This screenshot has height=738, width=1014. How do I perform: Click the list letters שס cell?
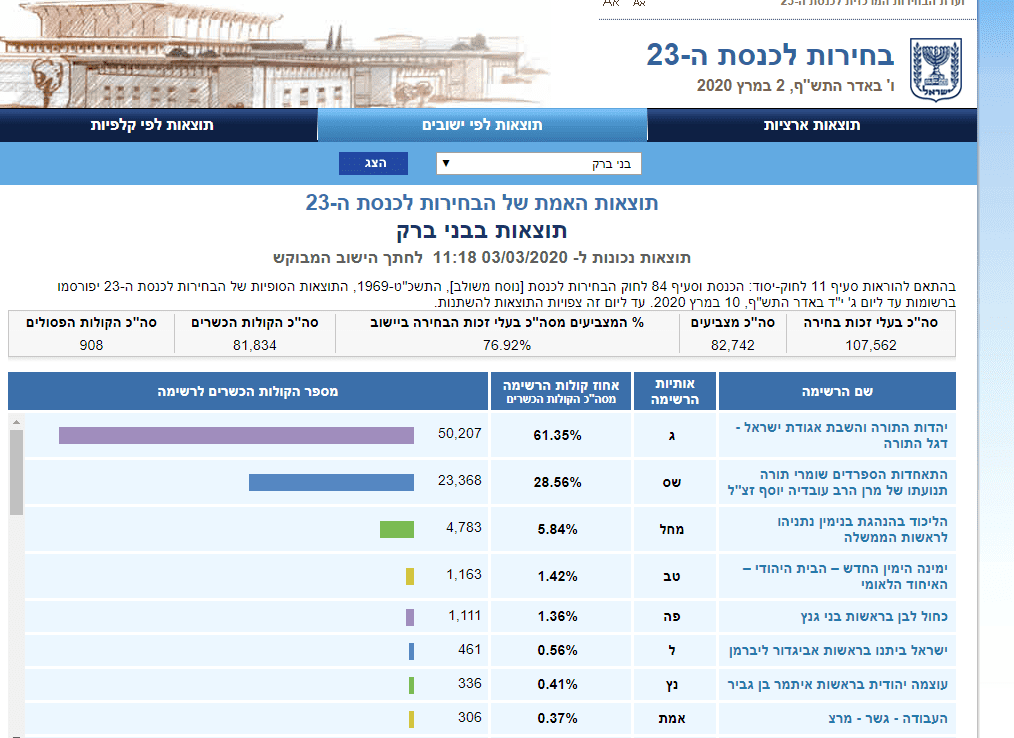click(672, 483)
